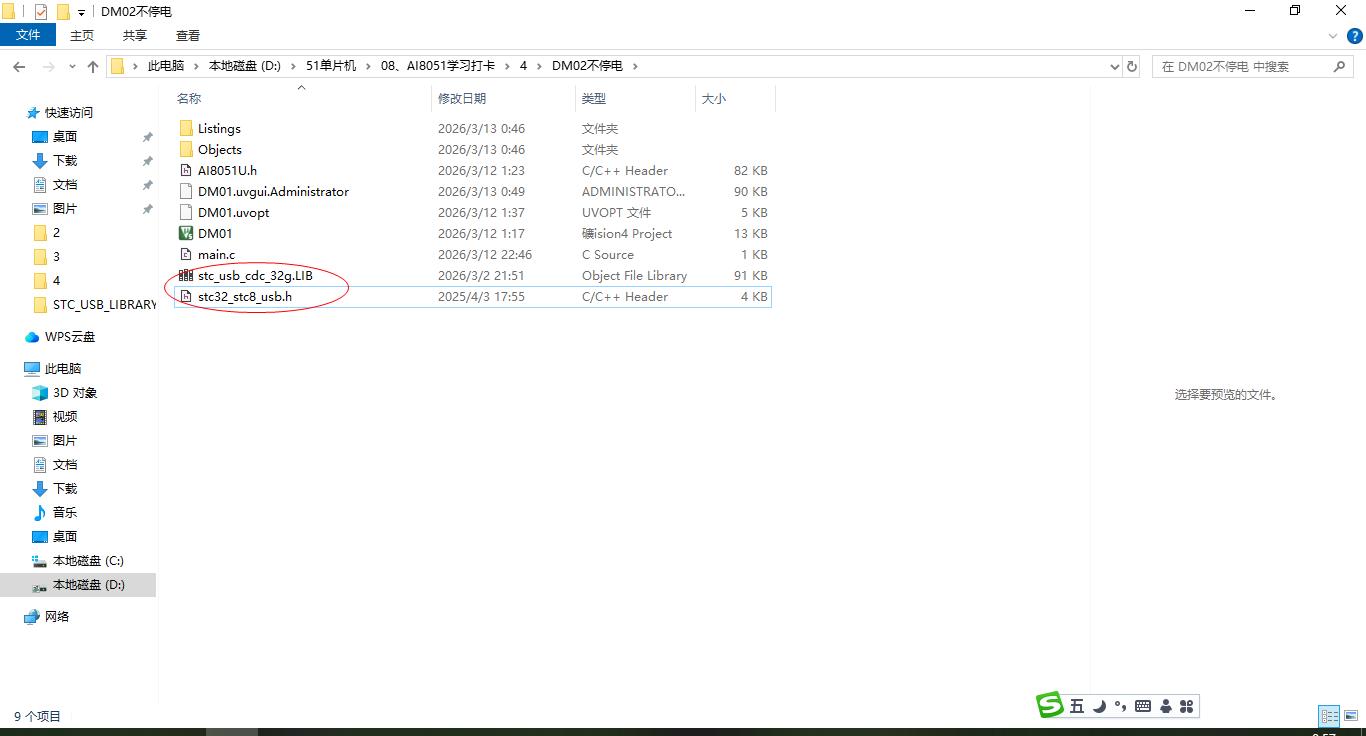This screenshot has width=1366, height=736.
Task: Open WPS云盘 in the navigation pane
Action: (x=70, y=337)
